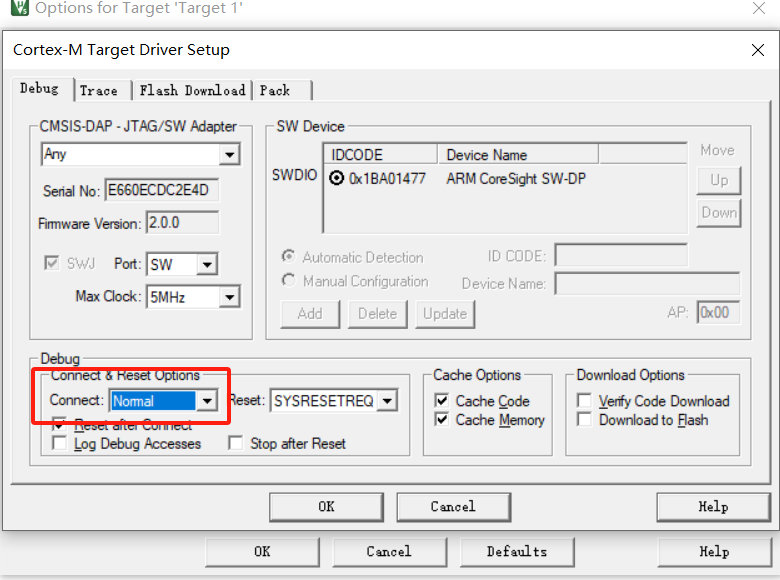Select the SWDIO radio button for 0x1BA01477

tap(337, 178)
